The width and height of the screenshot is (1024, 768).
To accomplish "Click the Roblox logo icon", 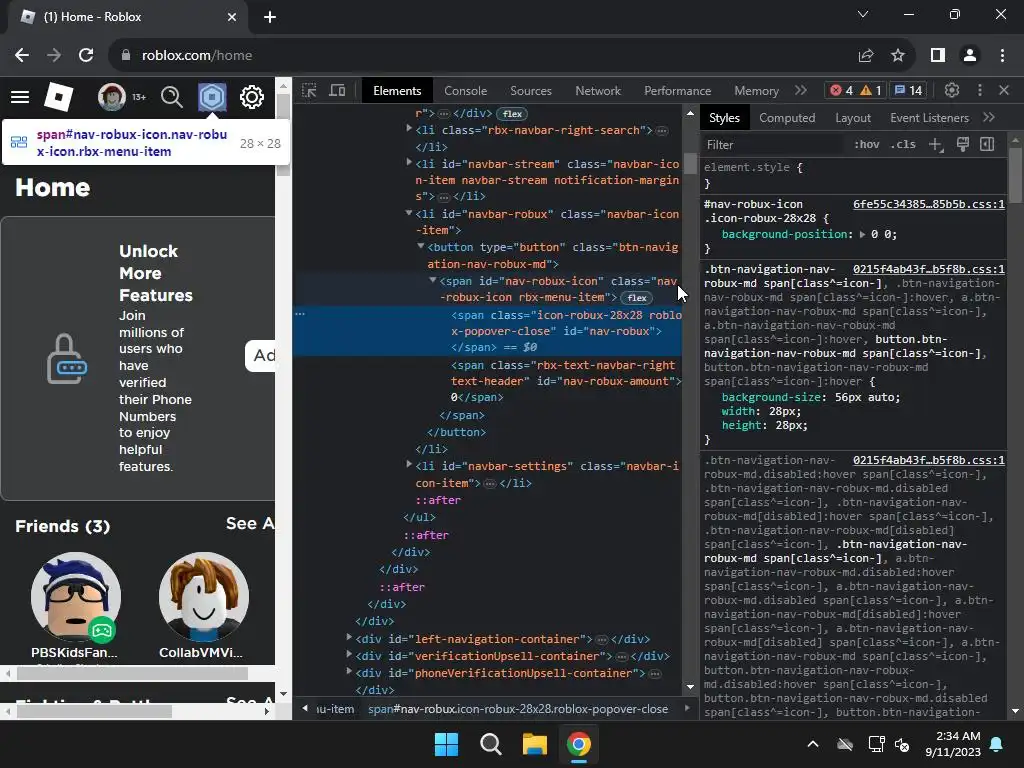I will pos(58,97).
